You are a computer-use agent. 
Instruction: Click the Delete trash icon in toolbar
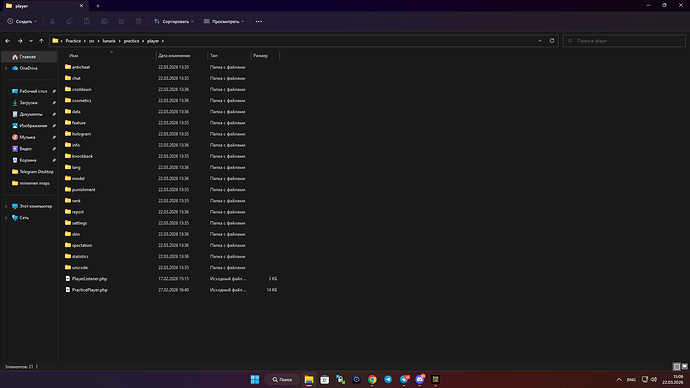tap(139, 21)
